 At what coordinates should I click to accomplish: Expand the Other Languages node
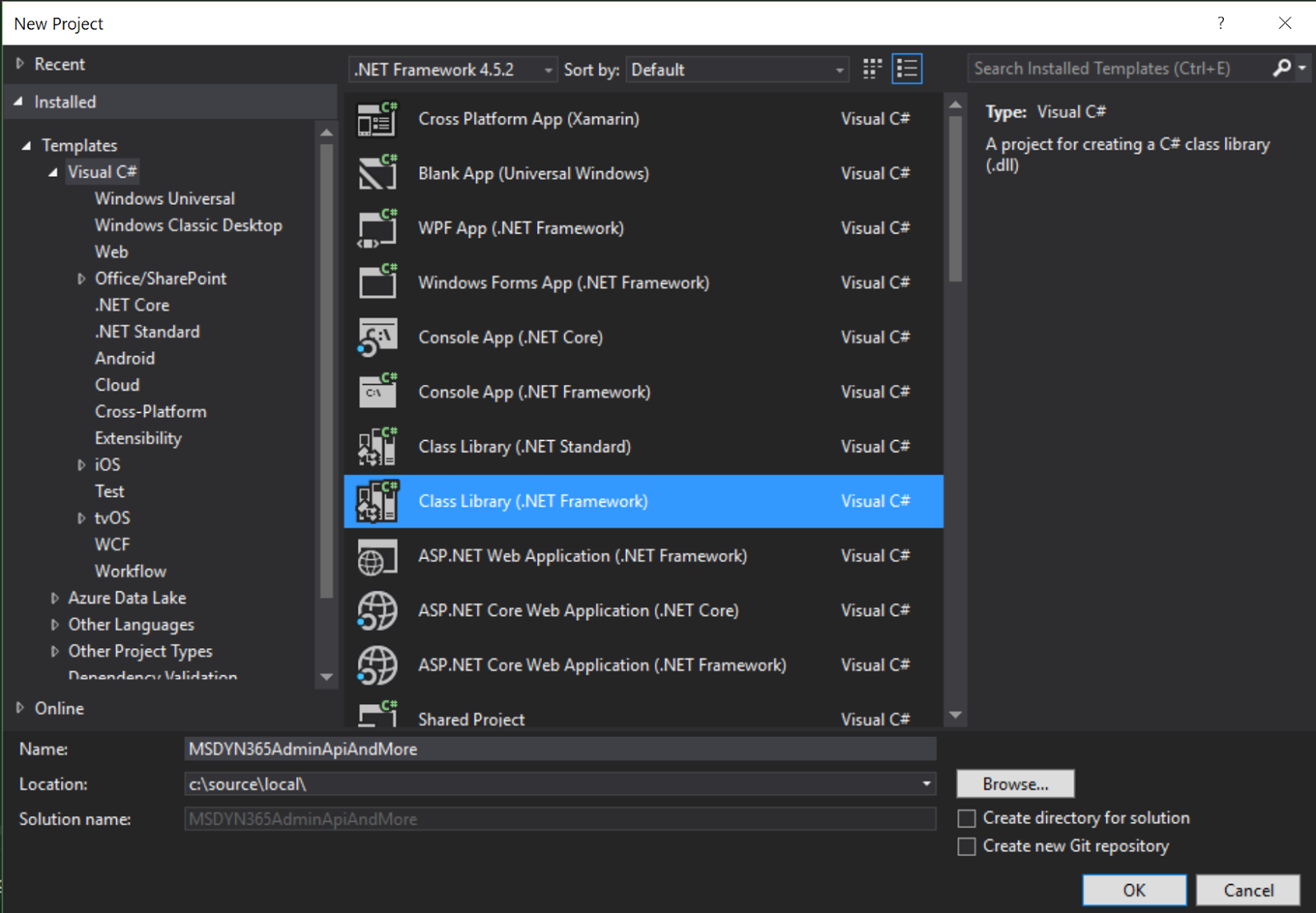click(54, 624)
